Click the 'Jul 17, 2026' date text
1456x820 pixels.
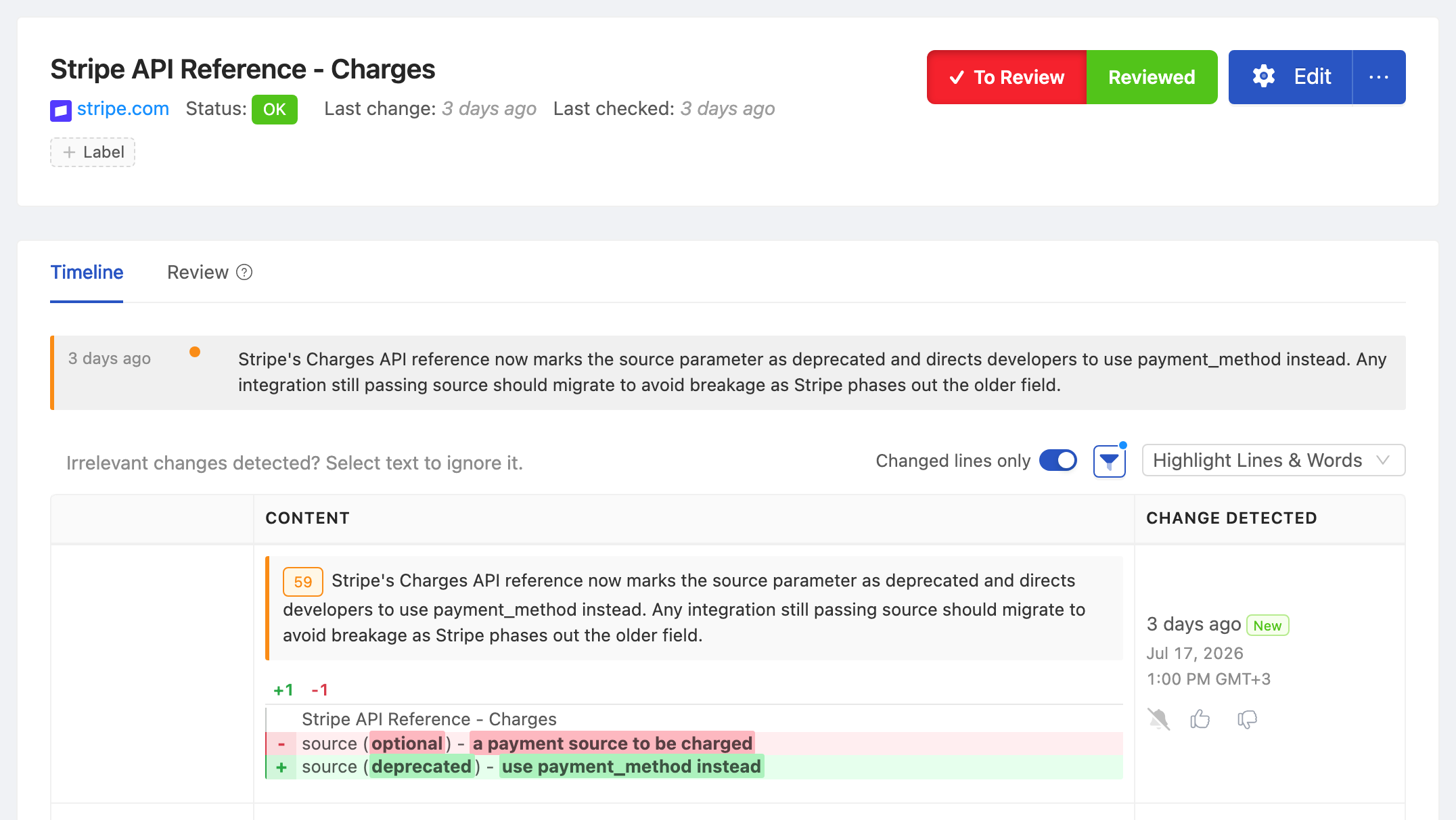[1195, 654]
